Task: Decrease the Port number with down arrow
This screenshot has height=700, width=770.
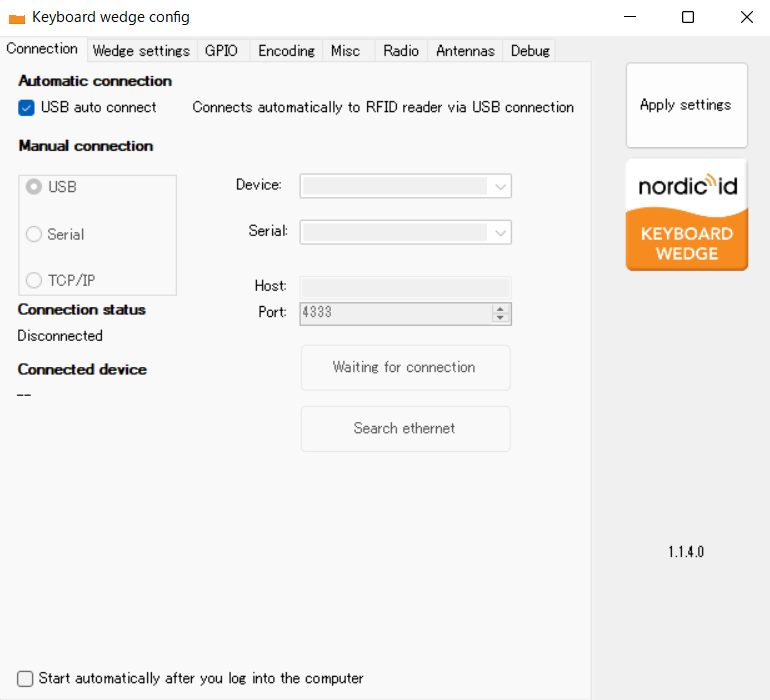Action: tap(500, 318)
